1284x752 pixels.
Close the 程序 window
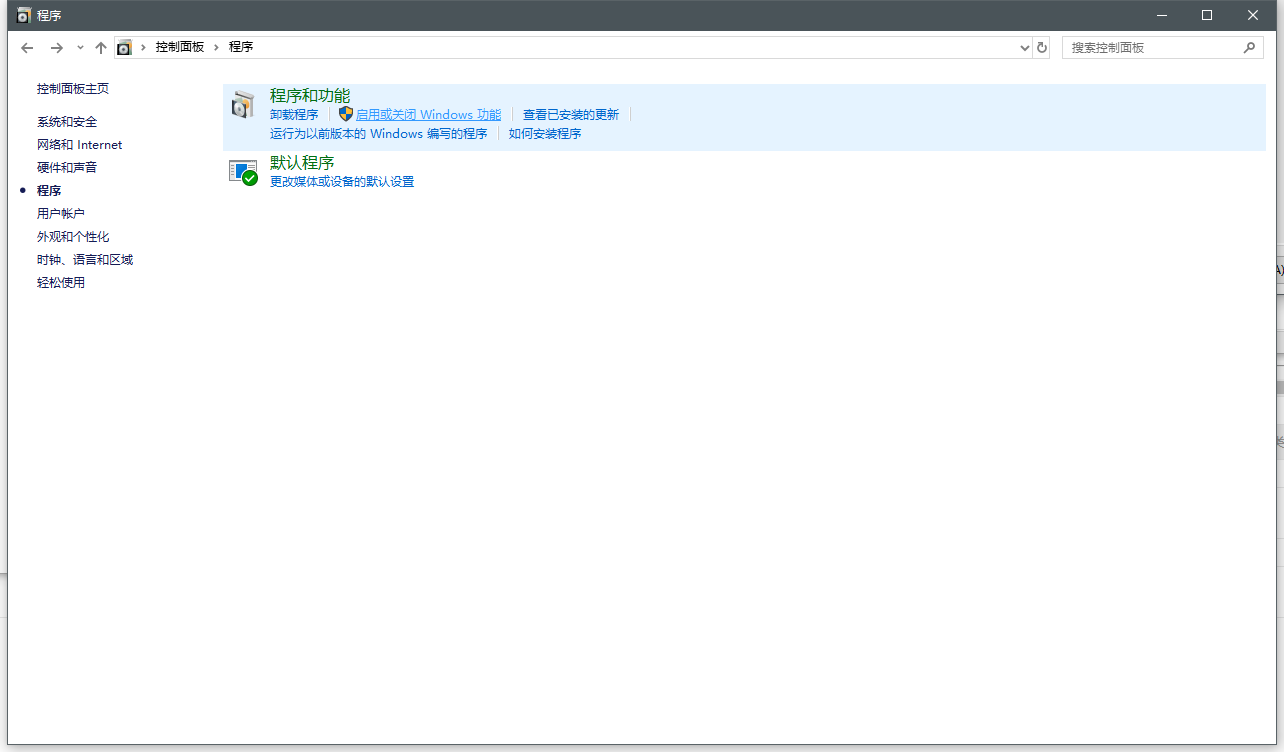(1253, 15)
